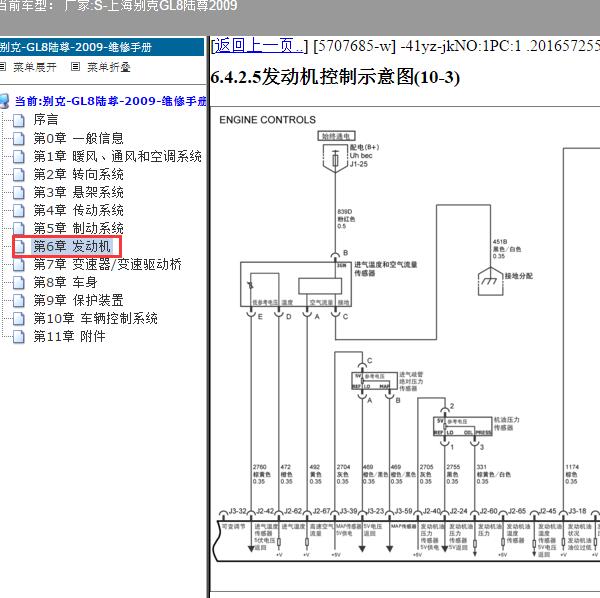
Task: Click the 别克-GL8陆尊-2009-维修手册 panel header
Action: click(102, 47)
